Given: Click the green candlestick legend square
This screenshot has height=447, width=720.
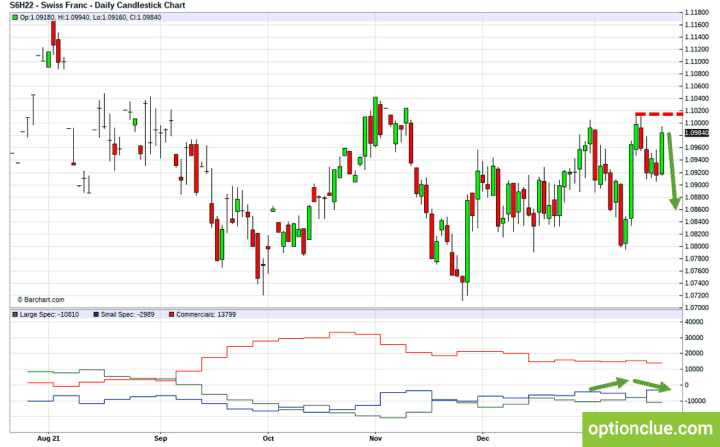Looking at the screenshot, I should coord(15,17).
